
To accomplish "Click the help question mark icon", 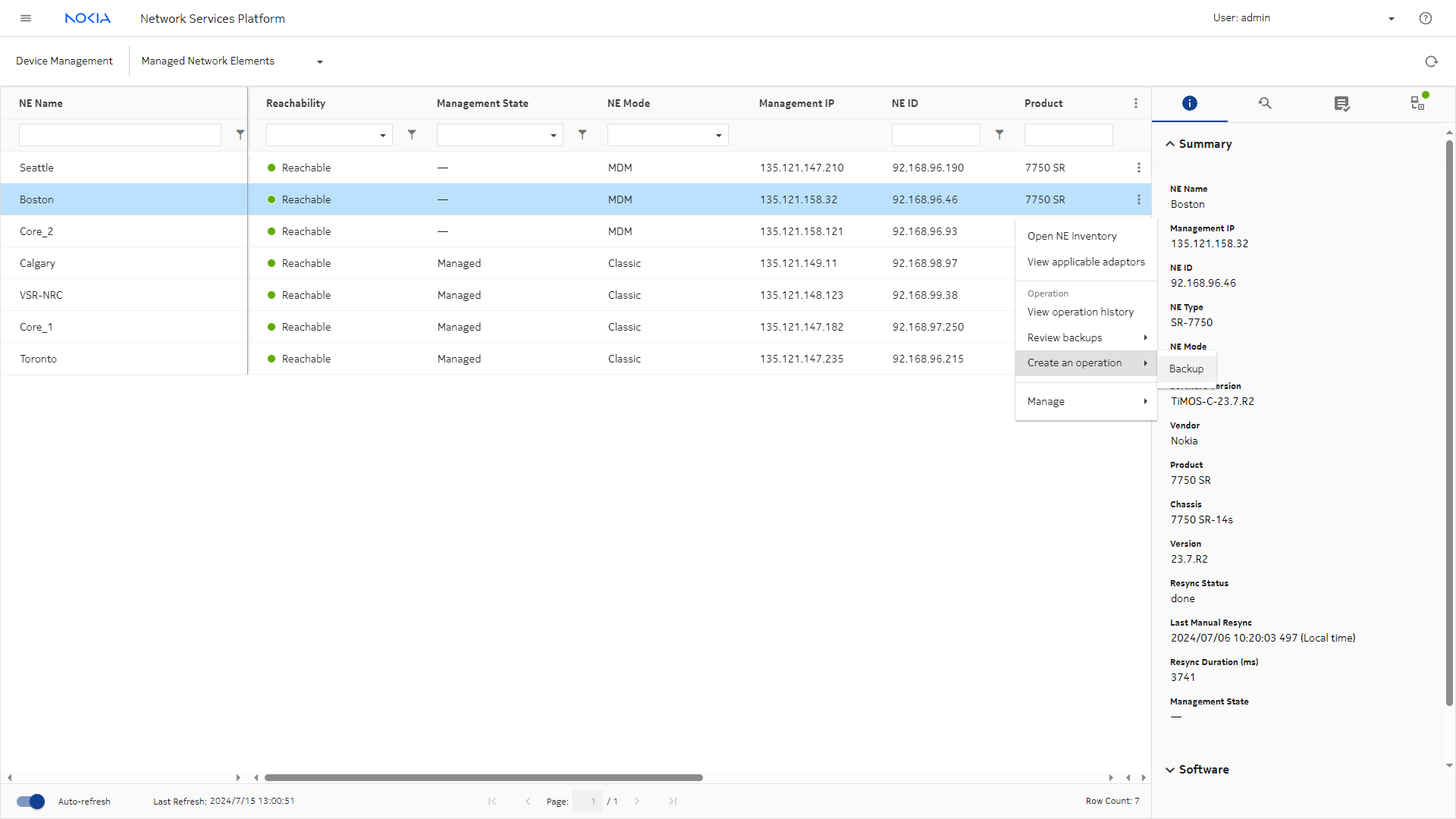I will coord(1426,18).
